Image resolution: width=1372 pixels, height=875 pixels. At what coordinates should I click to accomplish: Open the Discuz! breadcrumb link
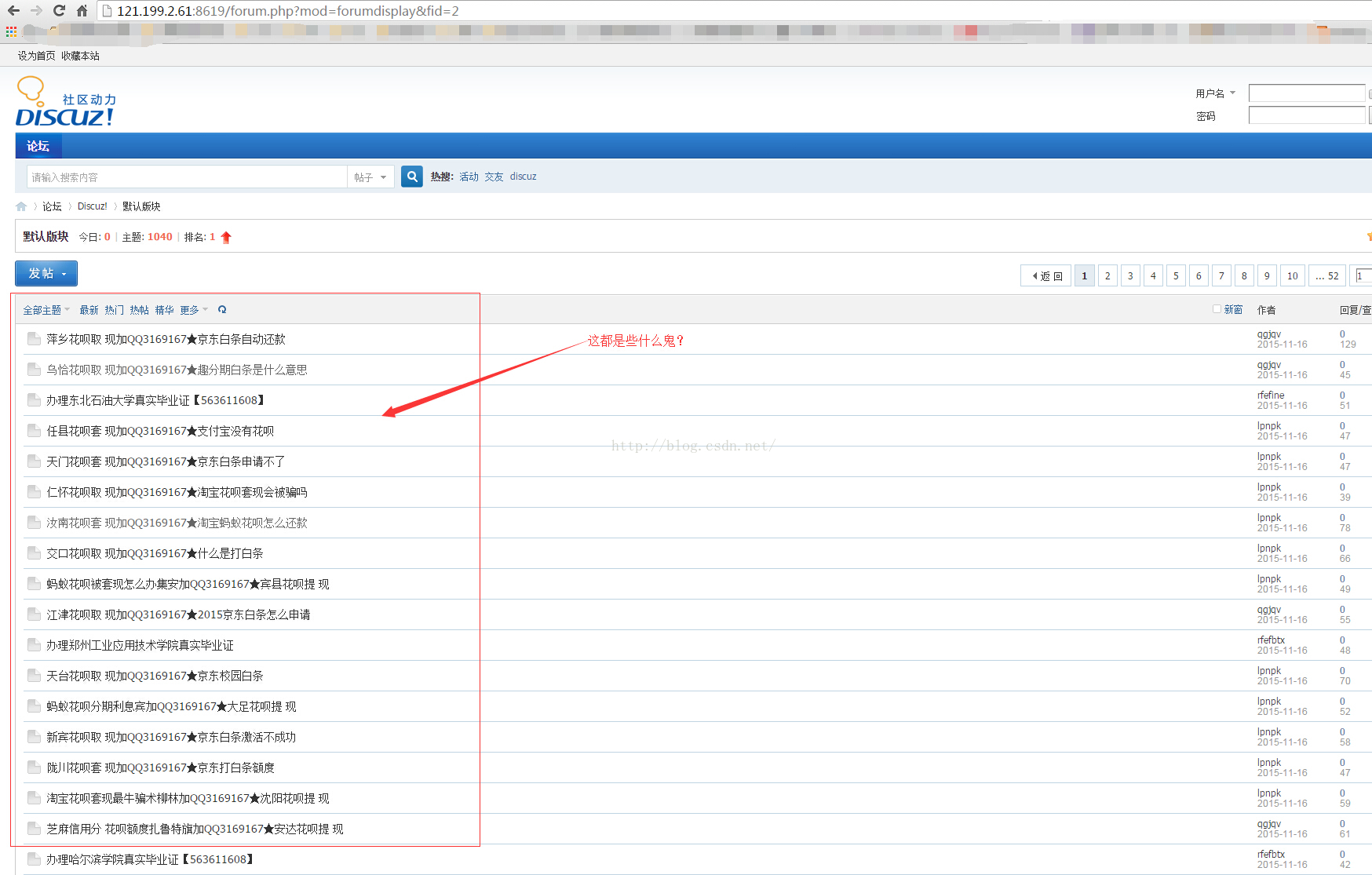click(93, 206)
